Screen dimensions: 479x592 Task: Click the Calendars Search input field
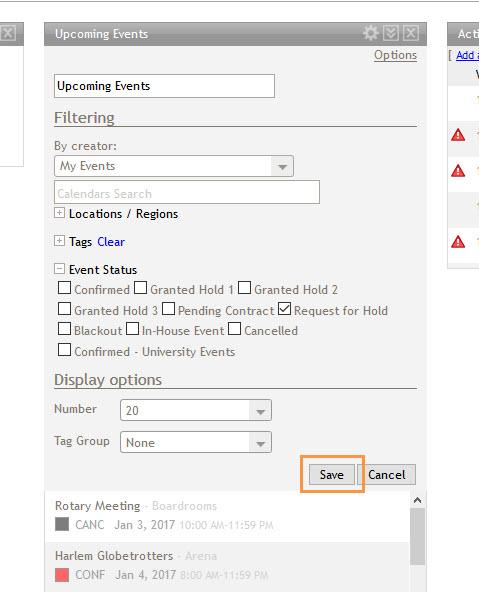click(187, 193)
